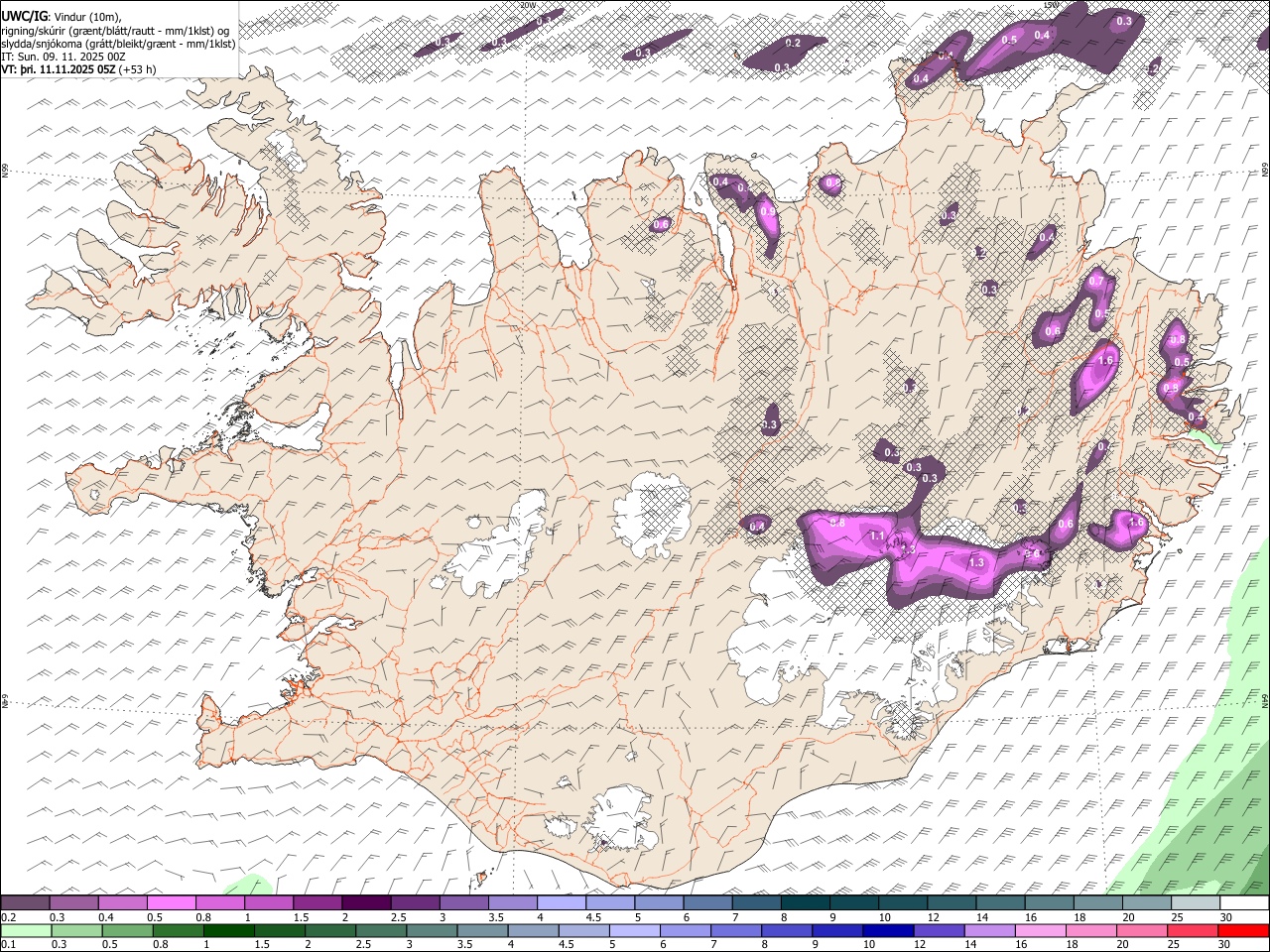Pick the upper-scale swatch starting at 6

tap(706, 902)
